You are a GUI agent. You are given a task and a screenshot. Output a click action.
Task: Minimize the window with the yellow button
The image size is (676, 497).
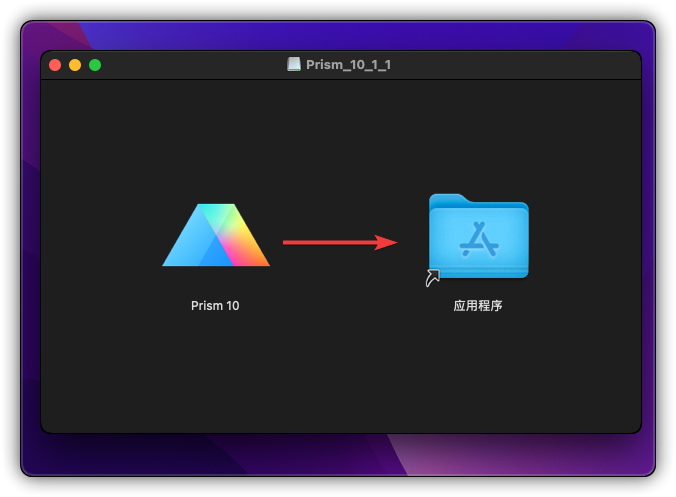75,65
